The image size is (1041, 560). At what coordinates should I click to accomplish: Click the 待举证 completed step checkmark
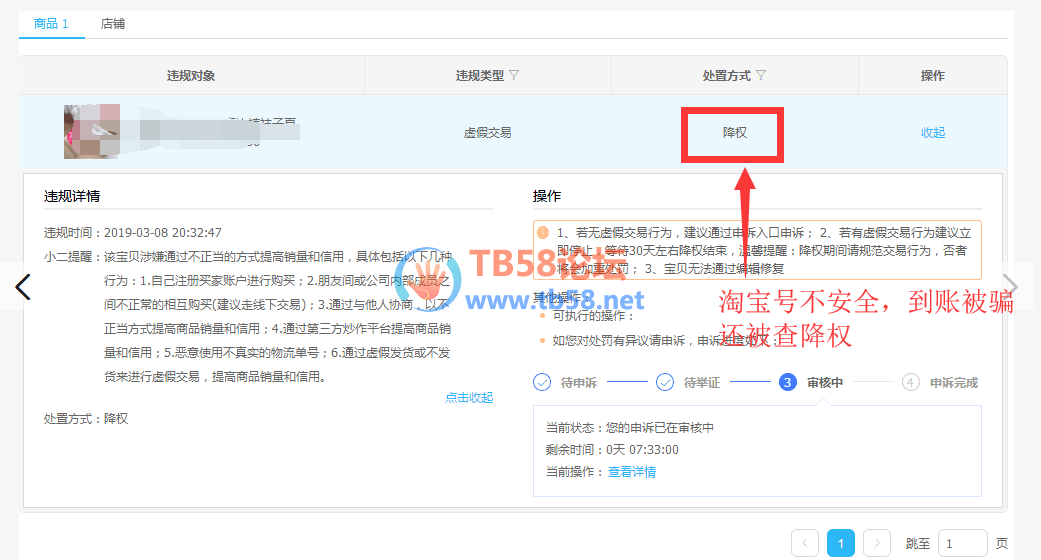click(665, 382)
